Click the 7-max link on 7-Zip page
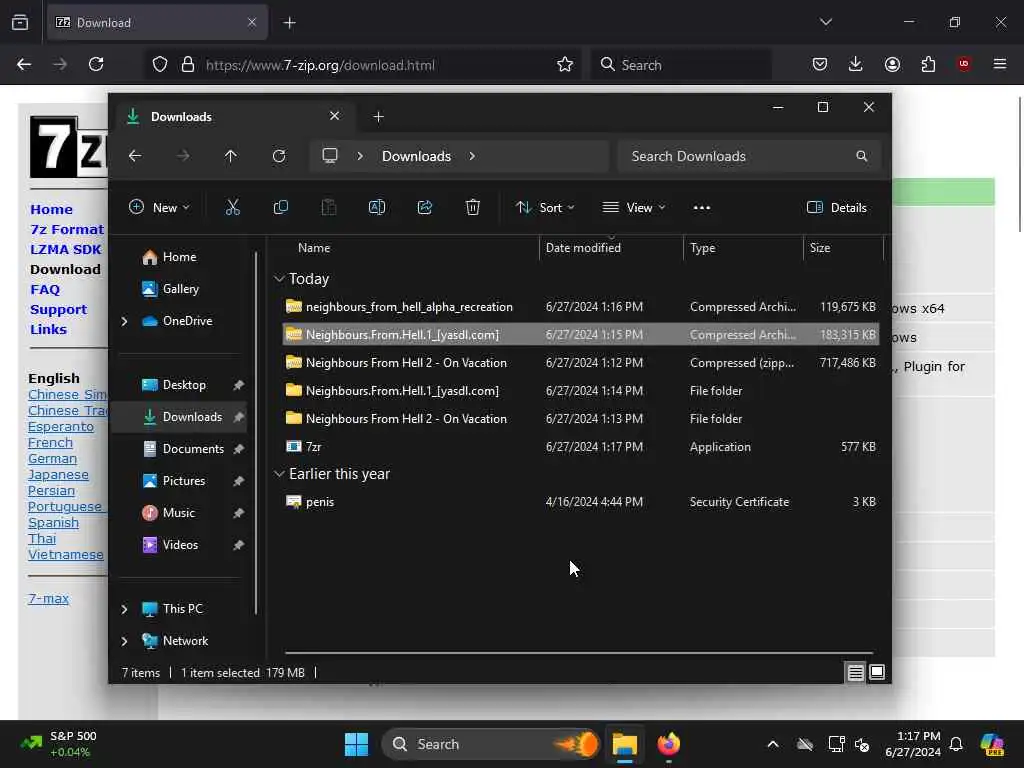 click(48, 598)
